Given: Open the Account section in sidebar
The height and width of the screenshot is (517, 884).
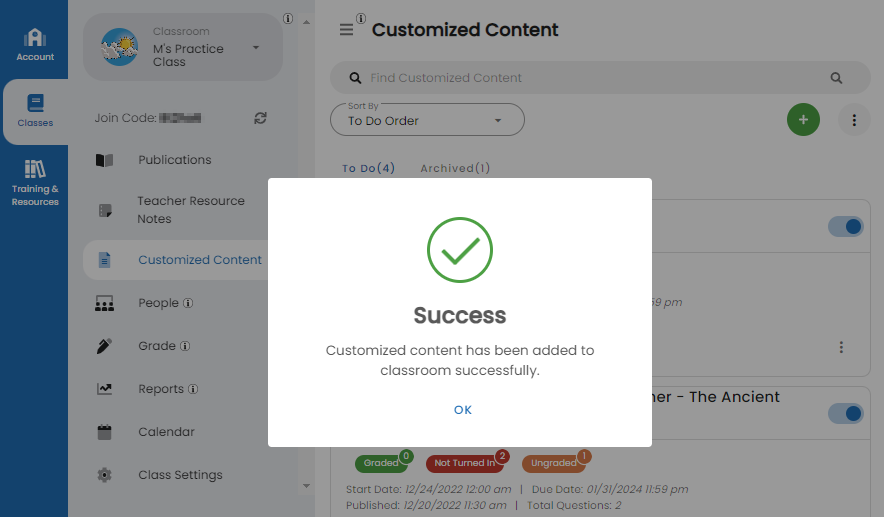Looking at the screenshot, I should [35, 45].
